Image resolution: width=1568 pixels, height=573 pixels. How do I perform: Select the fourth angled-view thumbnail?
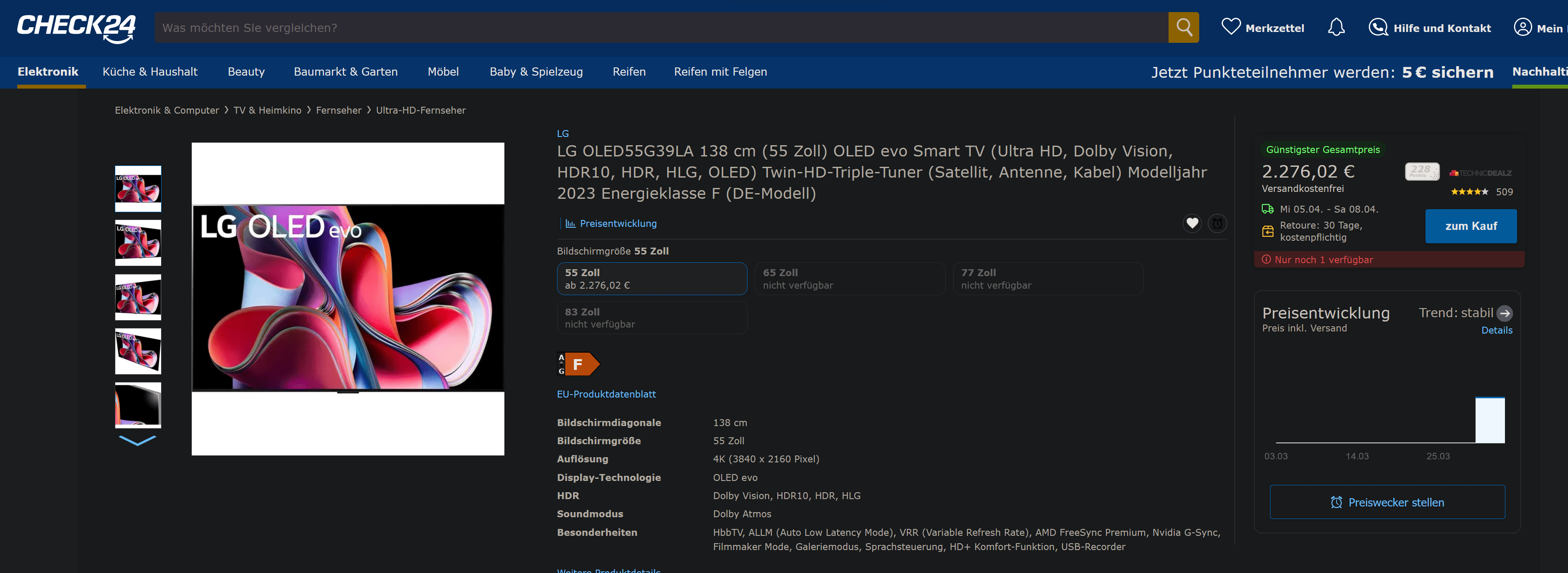click(x=138, y=351)
